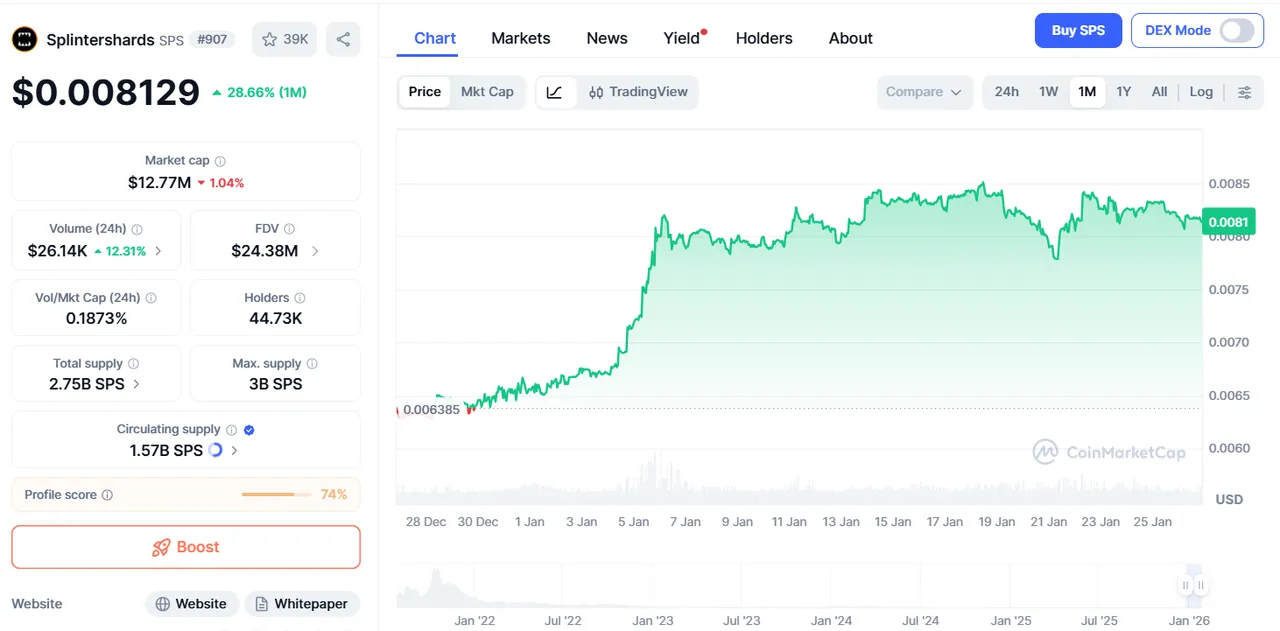Toggle Log scale on chart

[x=1201, y=92]
